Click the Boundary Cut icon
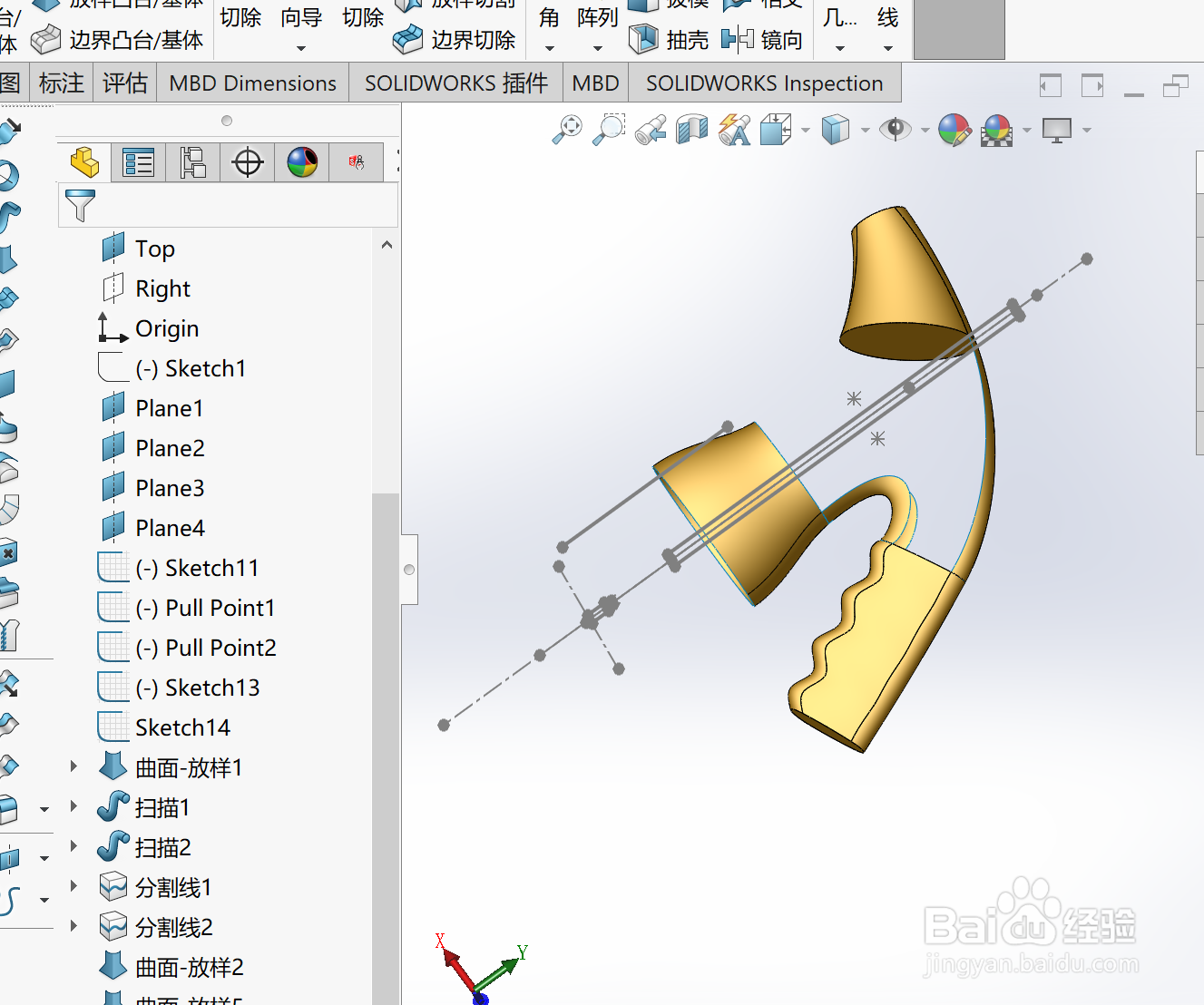 [408, 40]
